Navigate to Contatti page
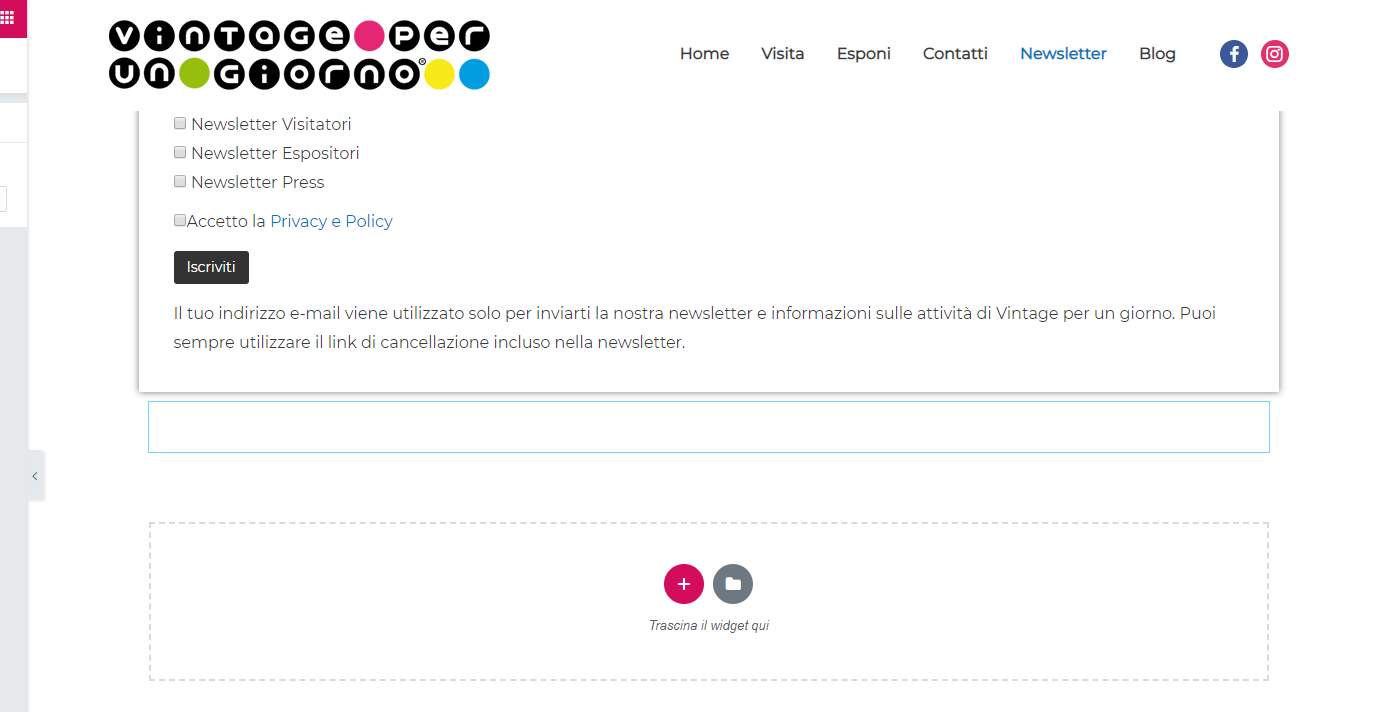The width and height of the screenshot is (1377, 712). click(955, 54)
